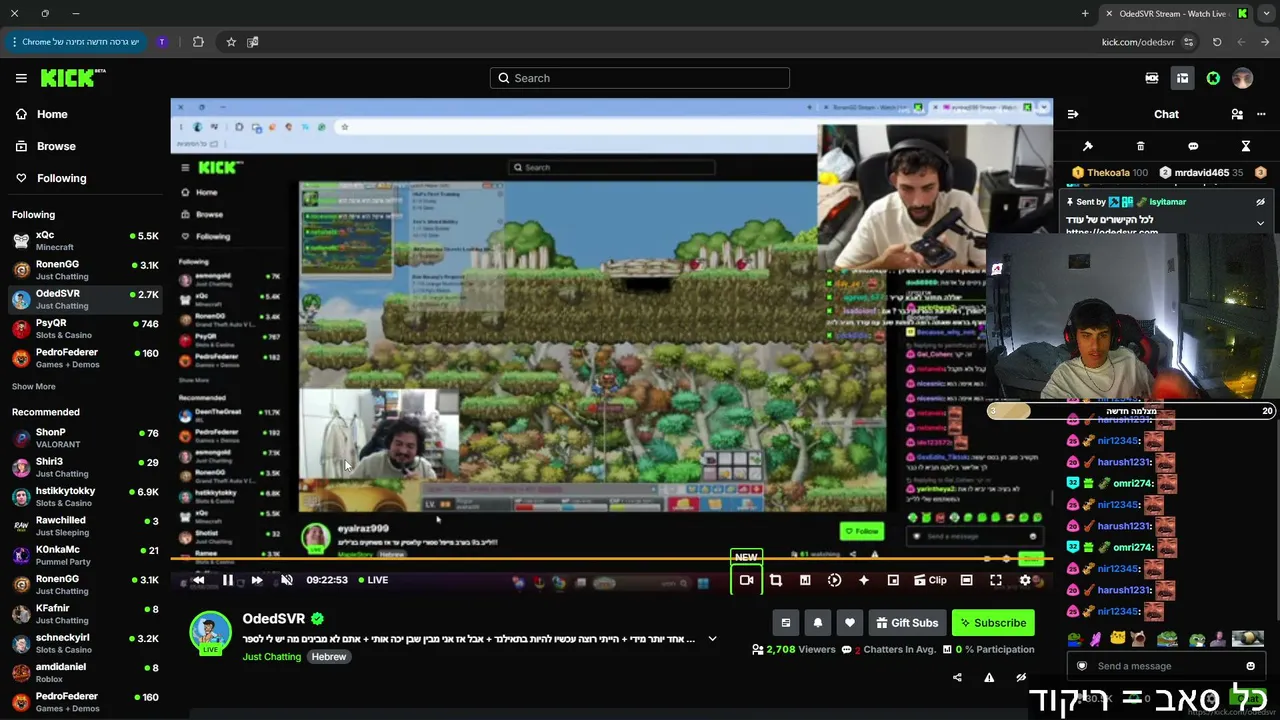The image size is (1280, 720).
Task: Subscribe to OdedSVR
Action: tap(993, 623)
